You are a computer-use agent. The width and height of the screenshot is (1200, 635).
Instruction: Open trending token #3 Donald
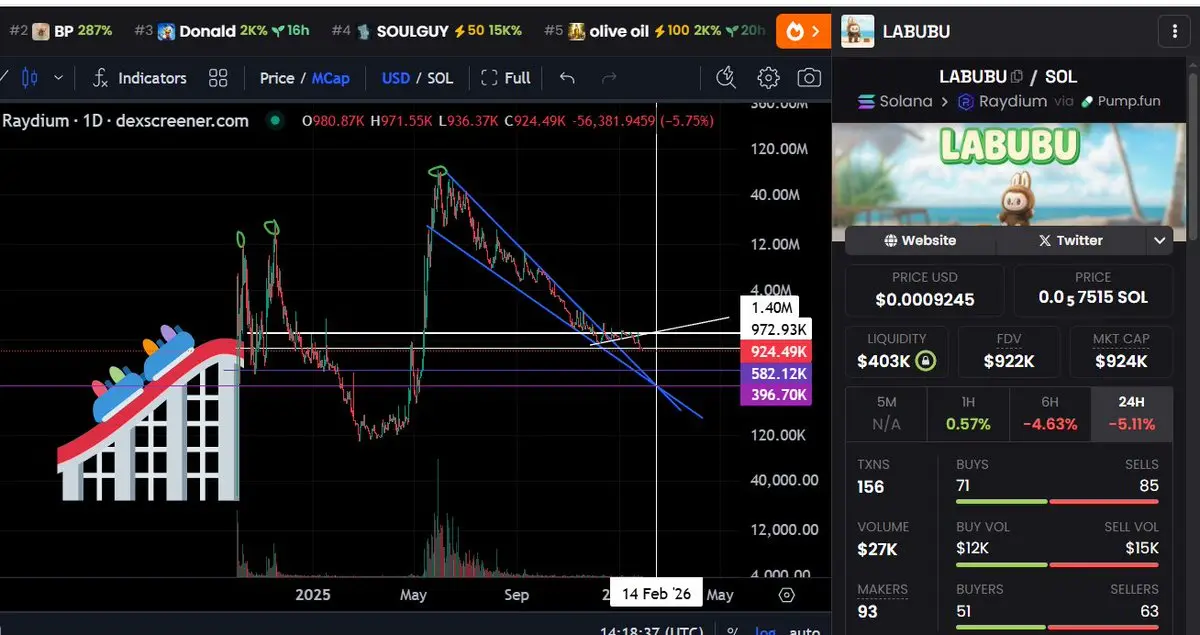(221, 31)
